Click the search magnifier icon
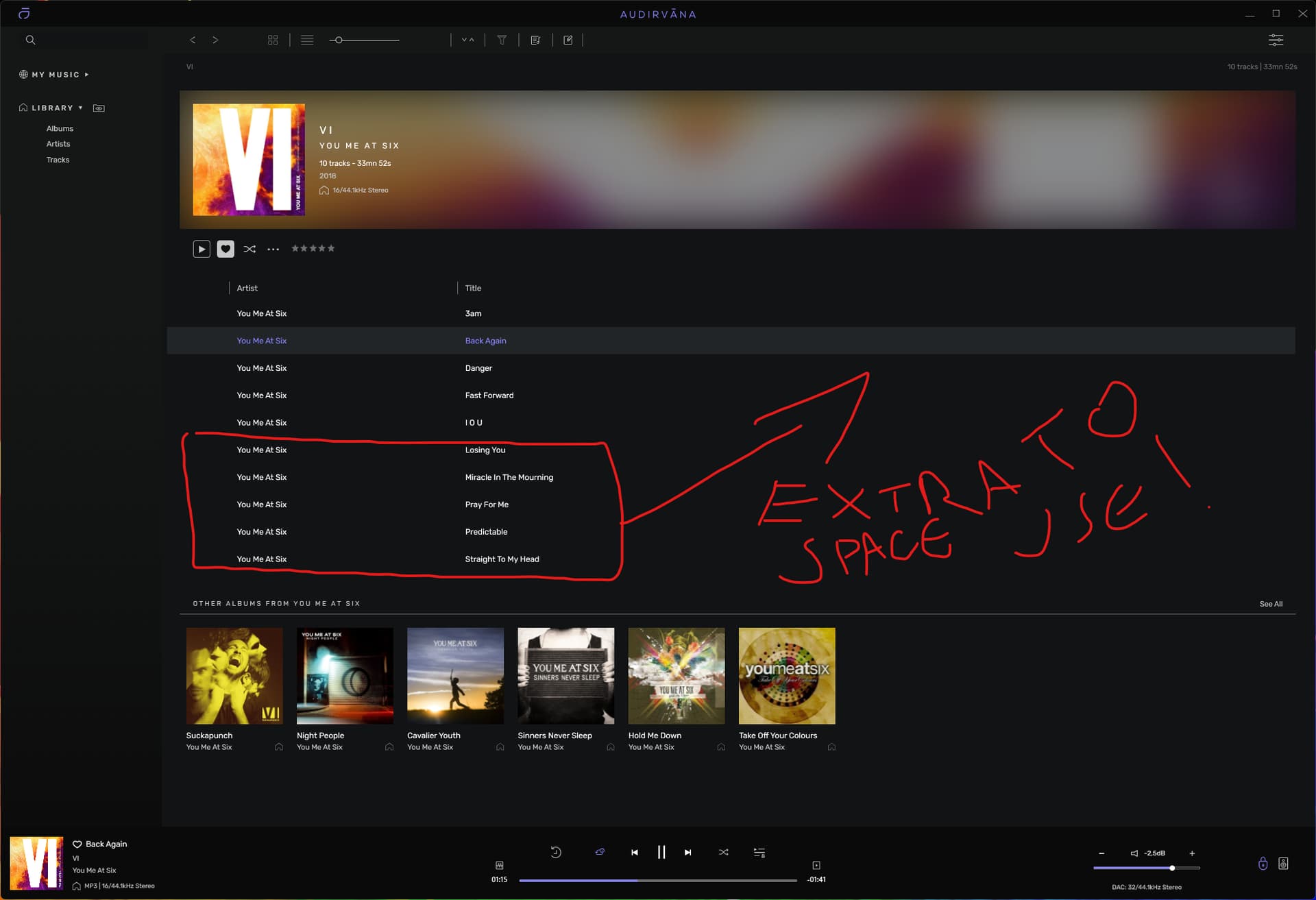Image resolution: width=1316 pixels, height=900 pixels. [x=30, y=40]
